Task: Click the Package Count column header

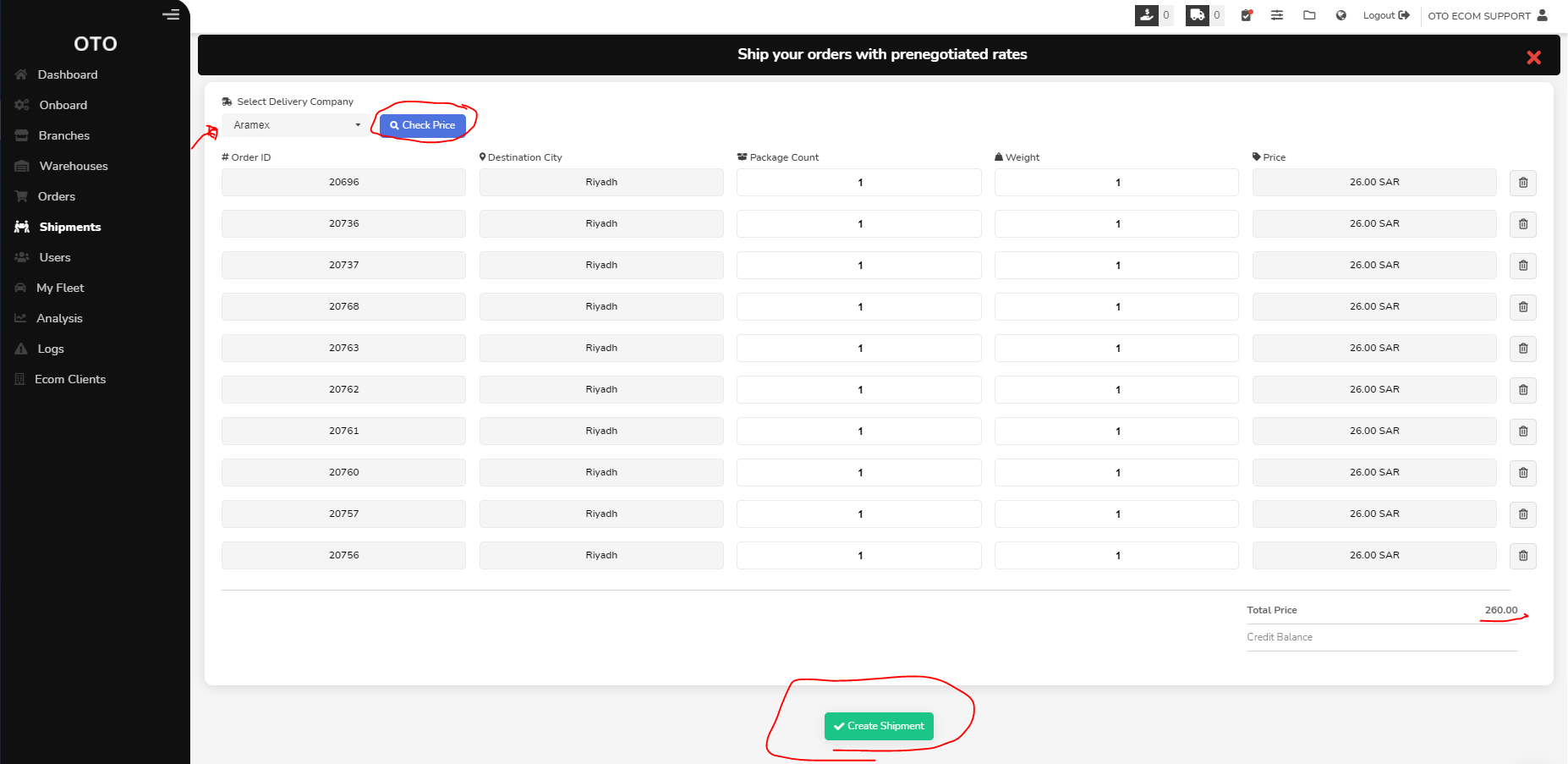Action: coord(778,157)
